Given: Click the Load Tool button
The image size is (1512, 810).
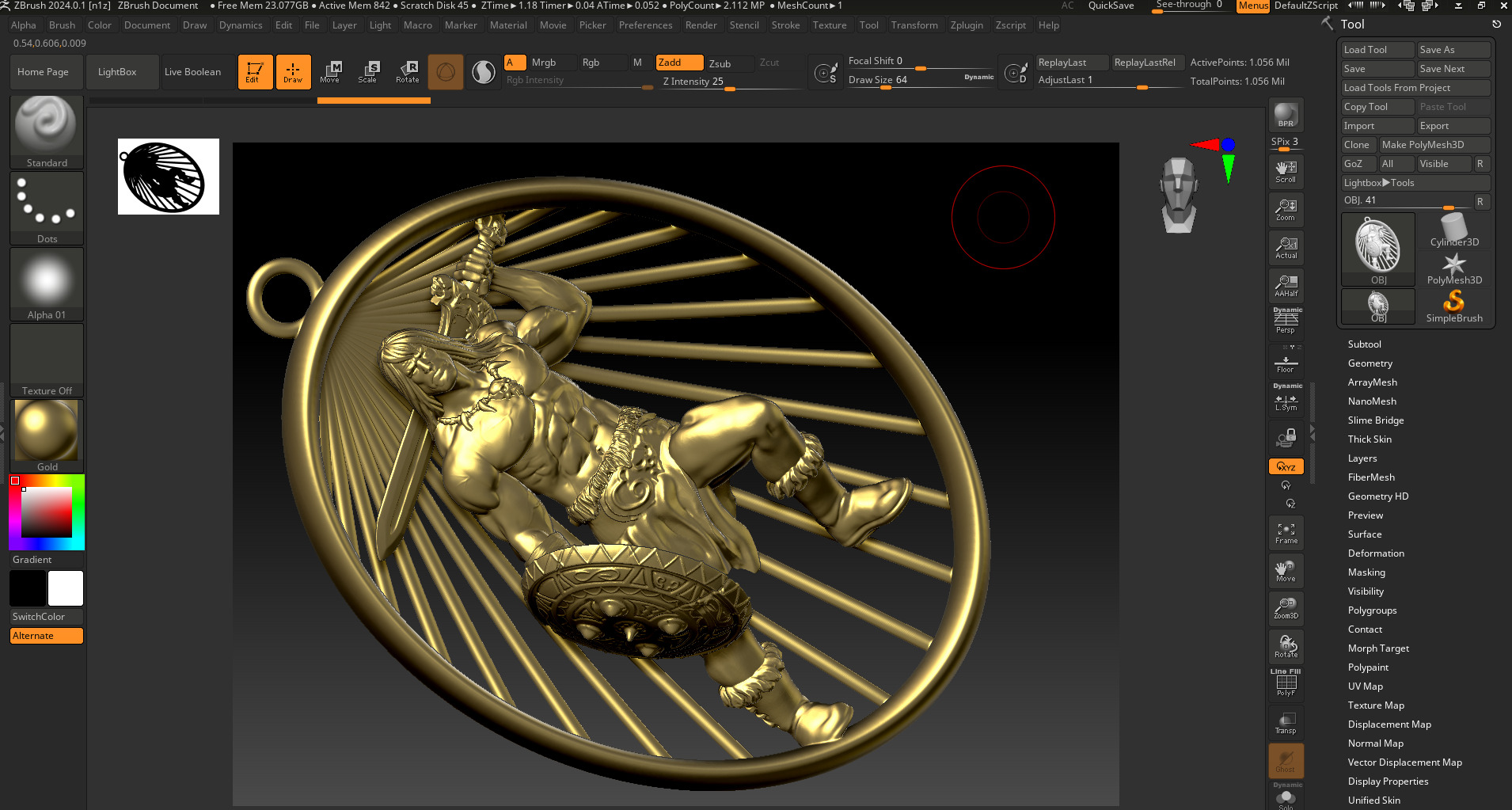Looking at the screenshot, I should point(1377,50).
